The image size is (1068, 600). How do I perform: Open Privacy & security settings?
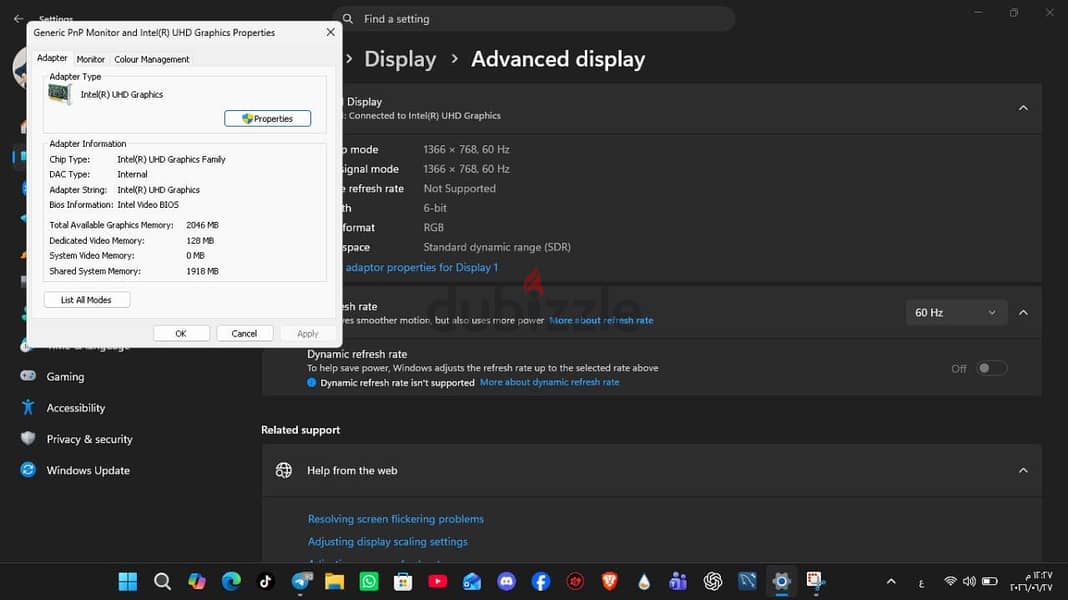click(89, 439)
